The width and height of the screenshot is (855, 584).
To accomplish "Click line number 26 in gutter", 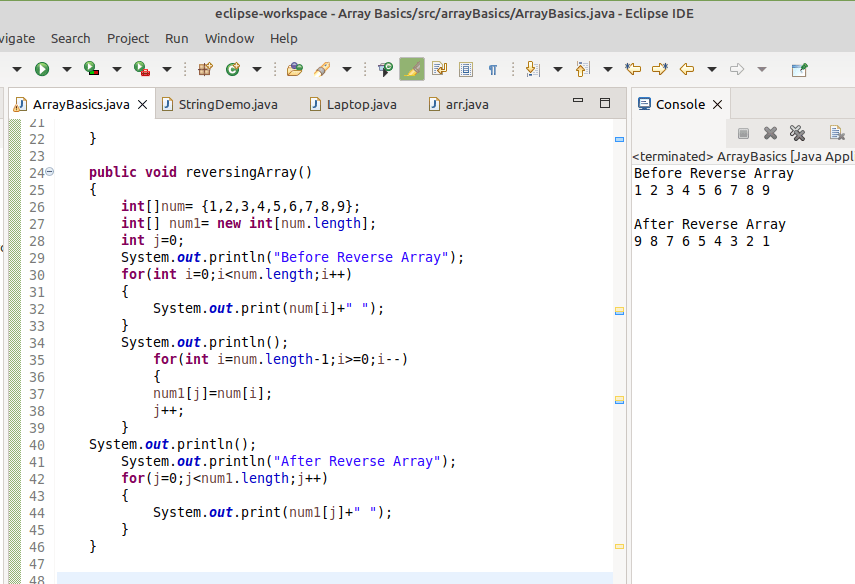I will [37, 207].
